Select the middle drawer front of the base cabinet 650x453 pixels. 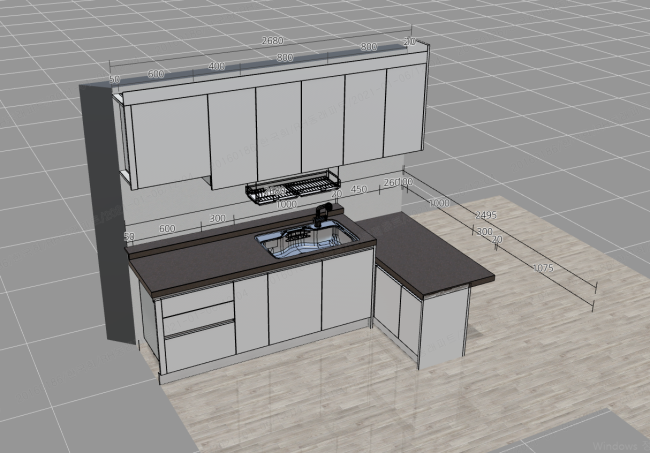199,319
